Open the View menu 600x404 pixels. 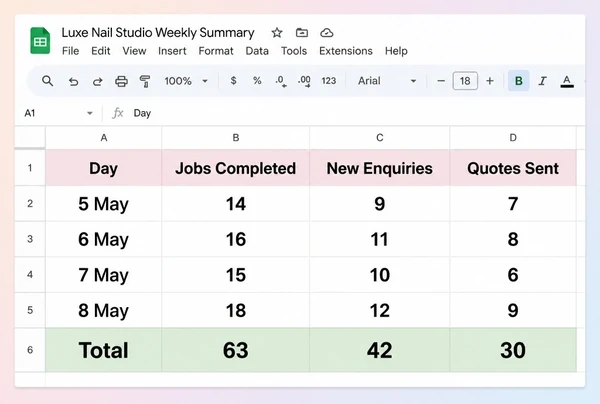click(x=134, y=51)
